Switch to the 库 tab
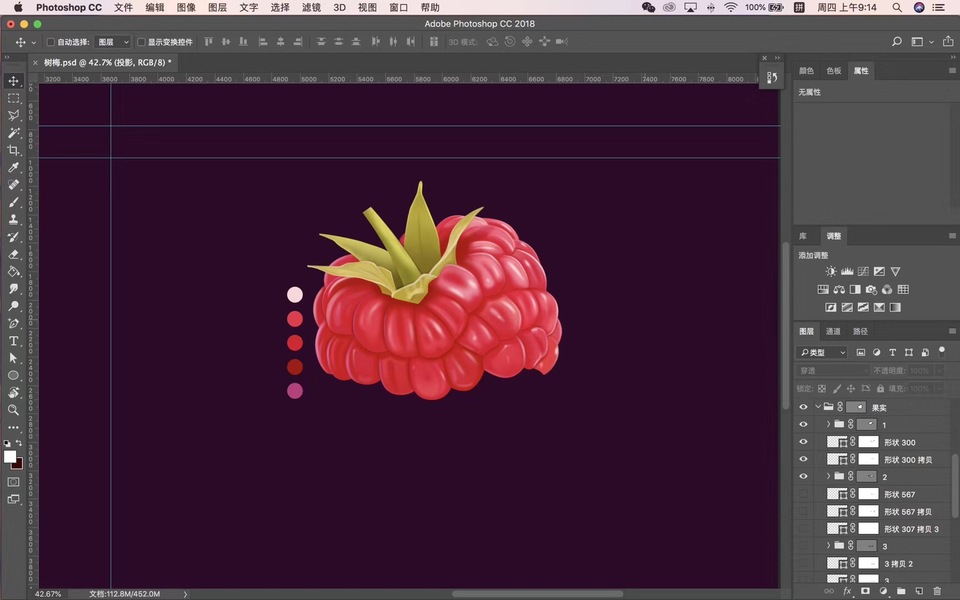Image resolution: width=960 pixels, height=600 pixels. [803, 236]
